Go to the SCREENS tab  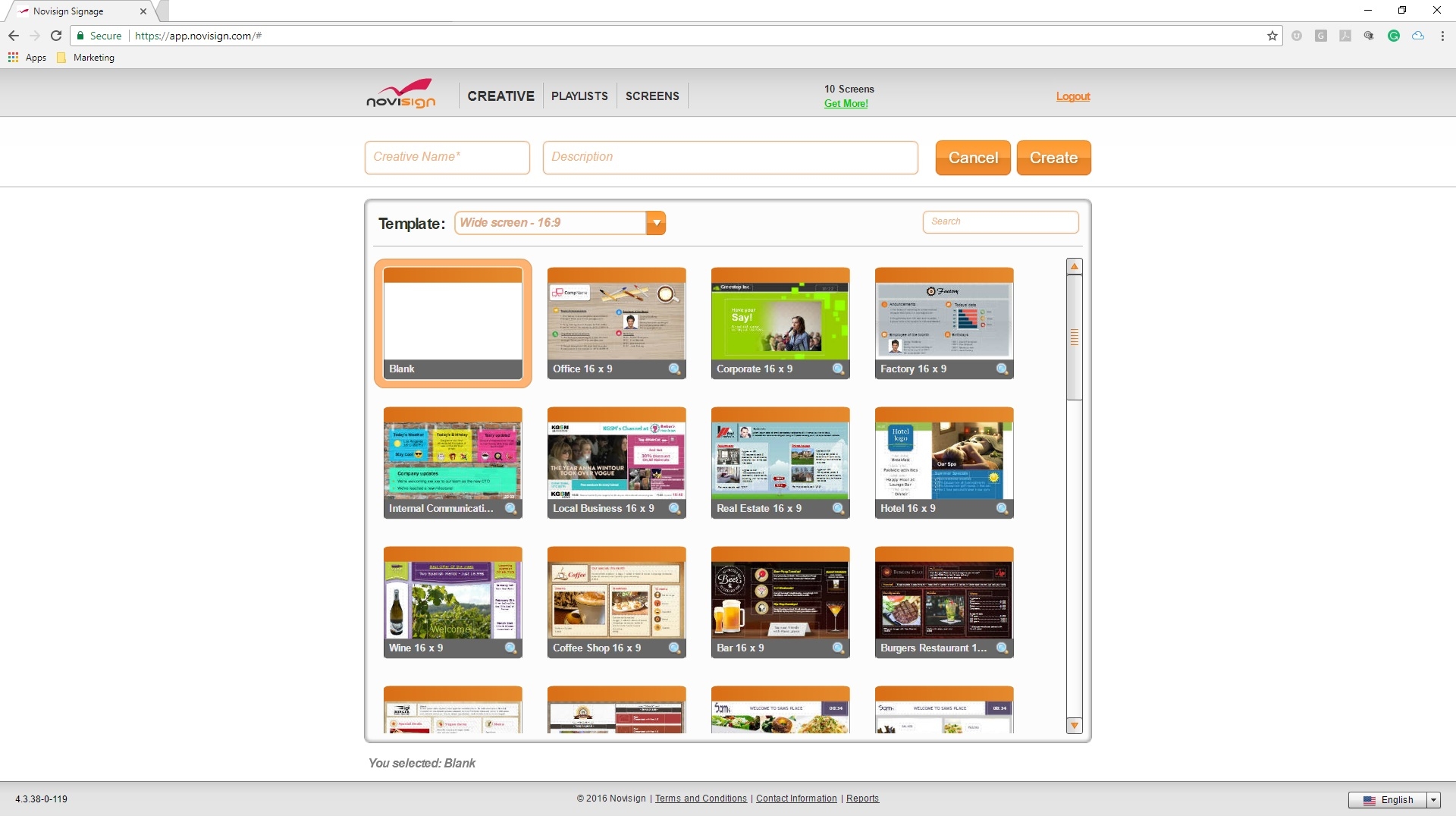[652, 96]
